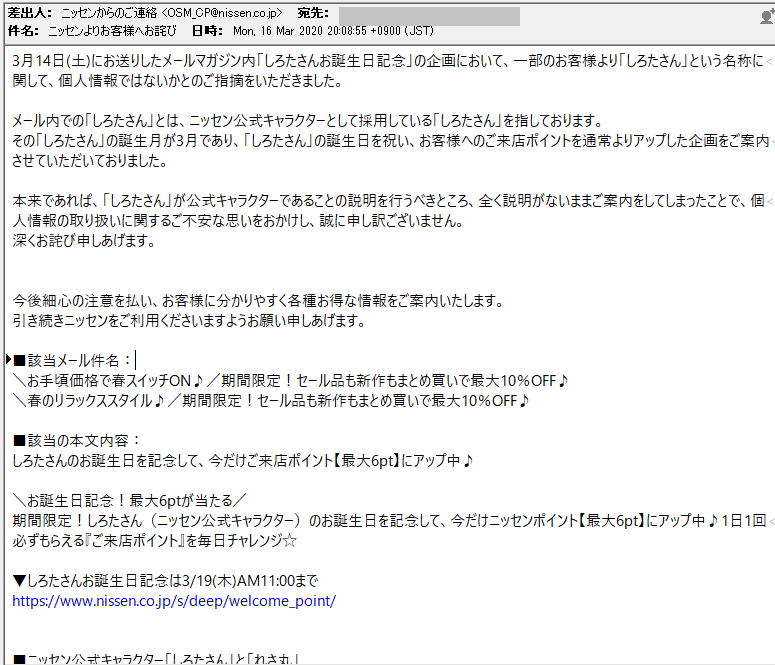
Task: Click the line メール内での「しろたさん」とは
Action: (x=307, y=121)
